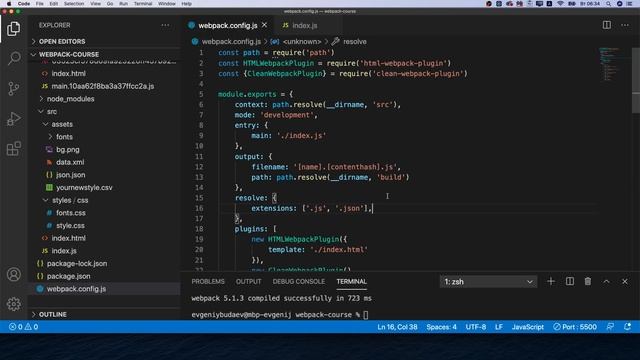Image resolution: width=640 pixels, height=360 pixels.
Task: Open notifications bell in status bar
Action: pyautogui.click(x=627, y=327)
